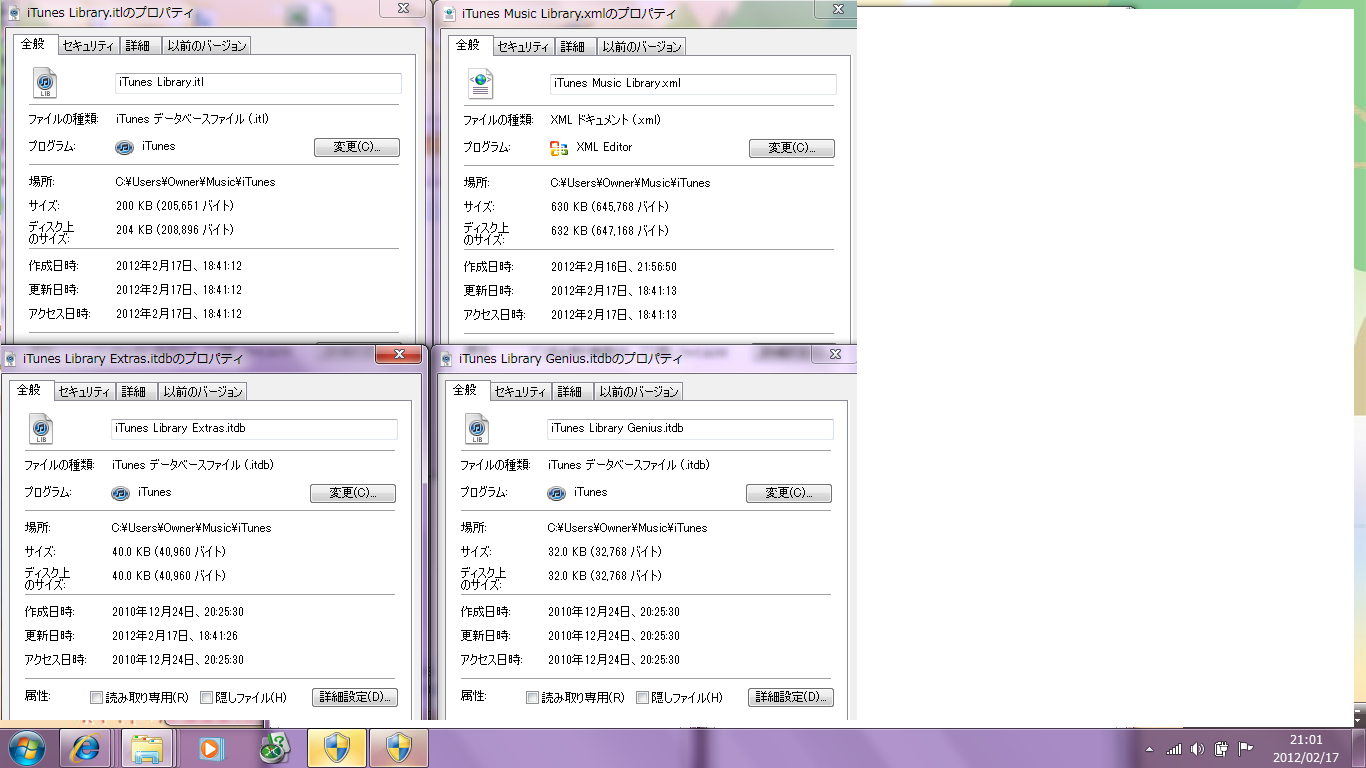The width and height of the screenshot is (1366, 768).
Task: Click the LIB file icon in iTunes Library Extras.itdb properties
Action: (x=41, y=428)
